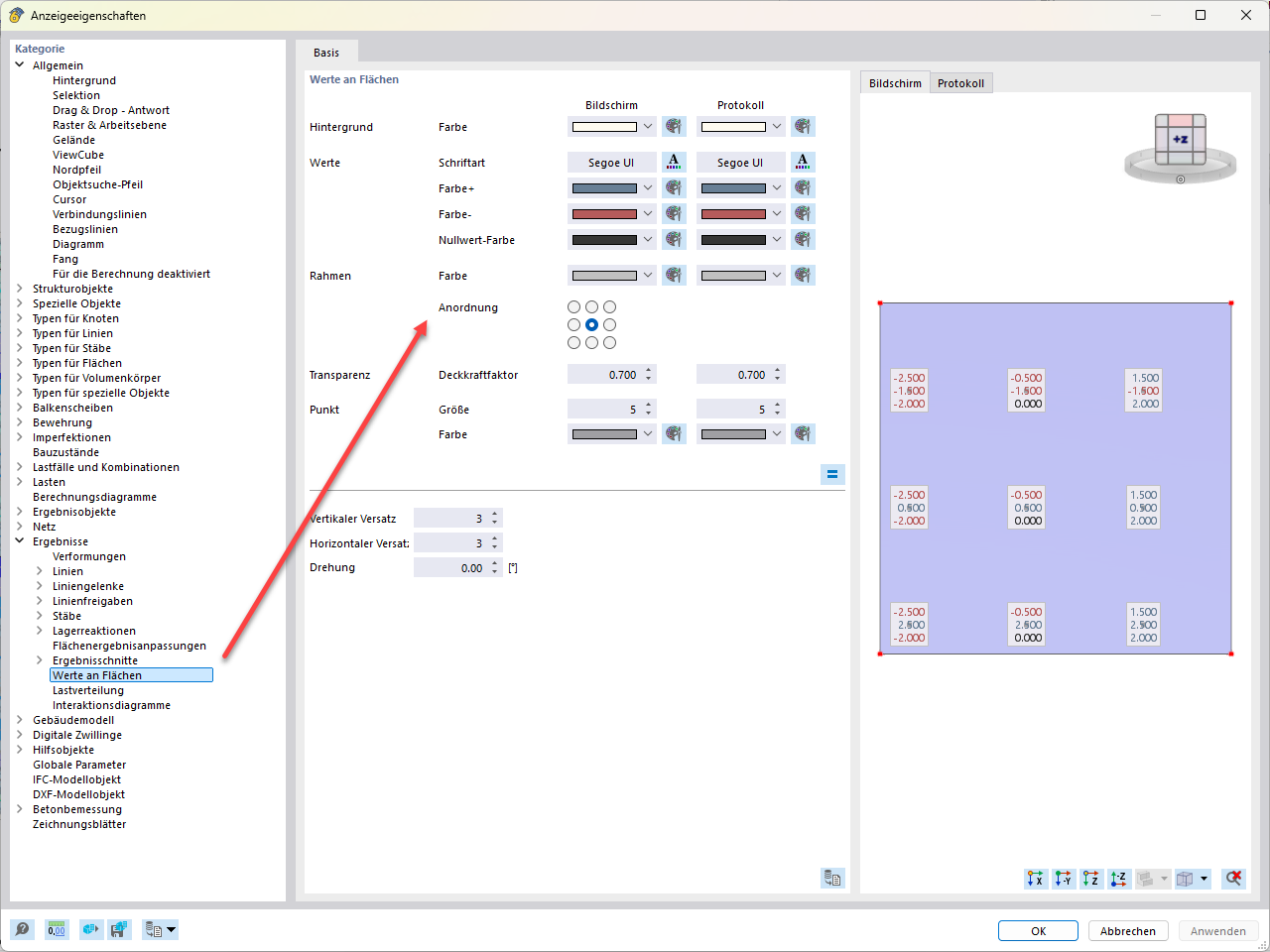The width and height of the screenshot is (1270, 952).
Task: Click the Segoe UI font button for Protokoll
Action: click(x=740, y=162)
